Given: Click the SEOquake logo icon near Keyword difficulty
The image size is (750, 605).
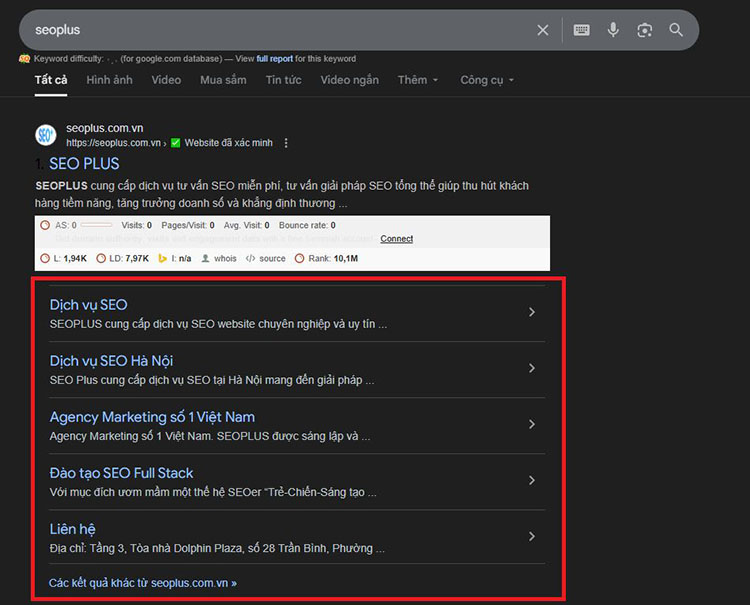Looking at the screenshot, I should click(24, 59).
